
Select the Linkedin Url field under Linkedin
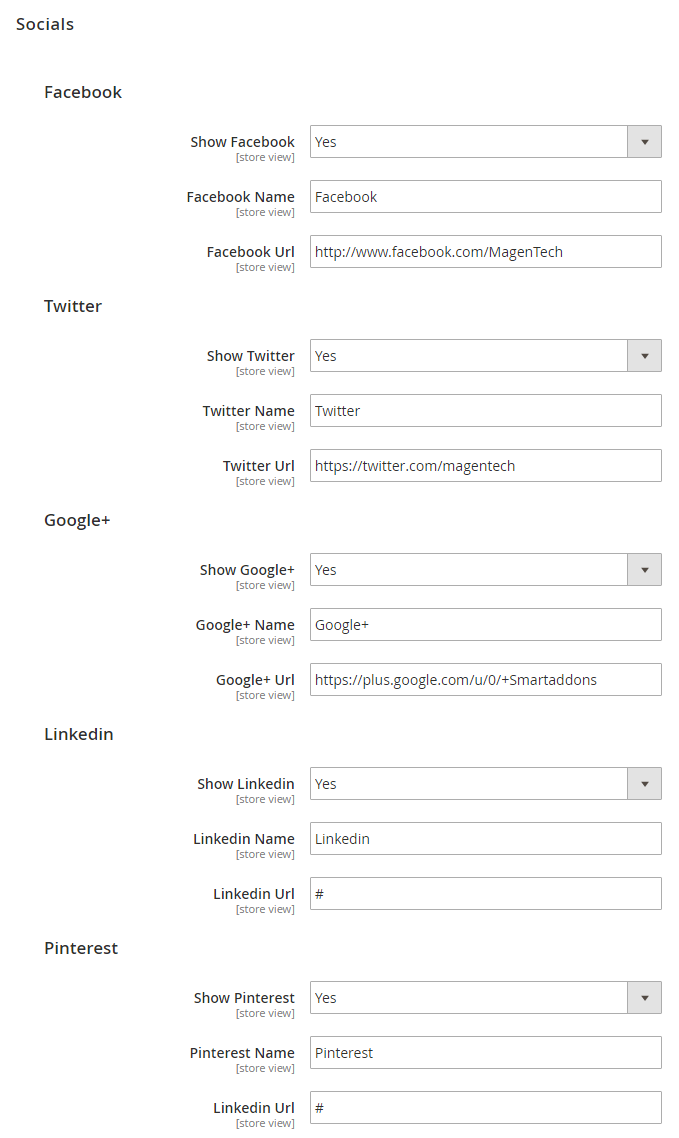click(485, 894)
